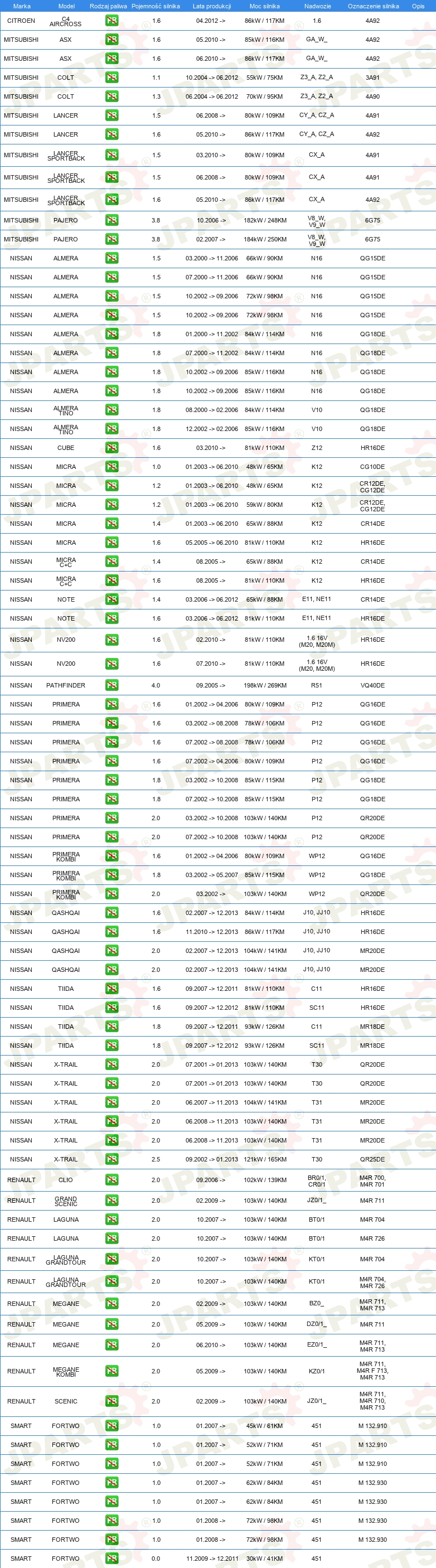Click the fuel icon for Nissan Note 1.4
Screen dimensions: 436x1568
(x=112, y=599)
